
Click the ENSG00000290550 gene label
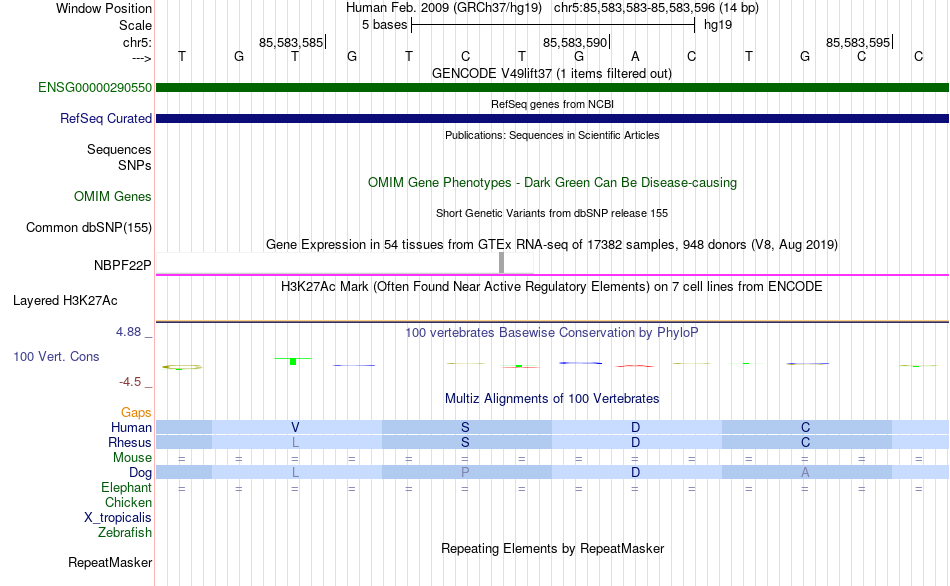(x=95, y=87)
